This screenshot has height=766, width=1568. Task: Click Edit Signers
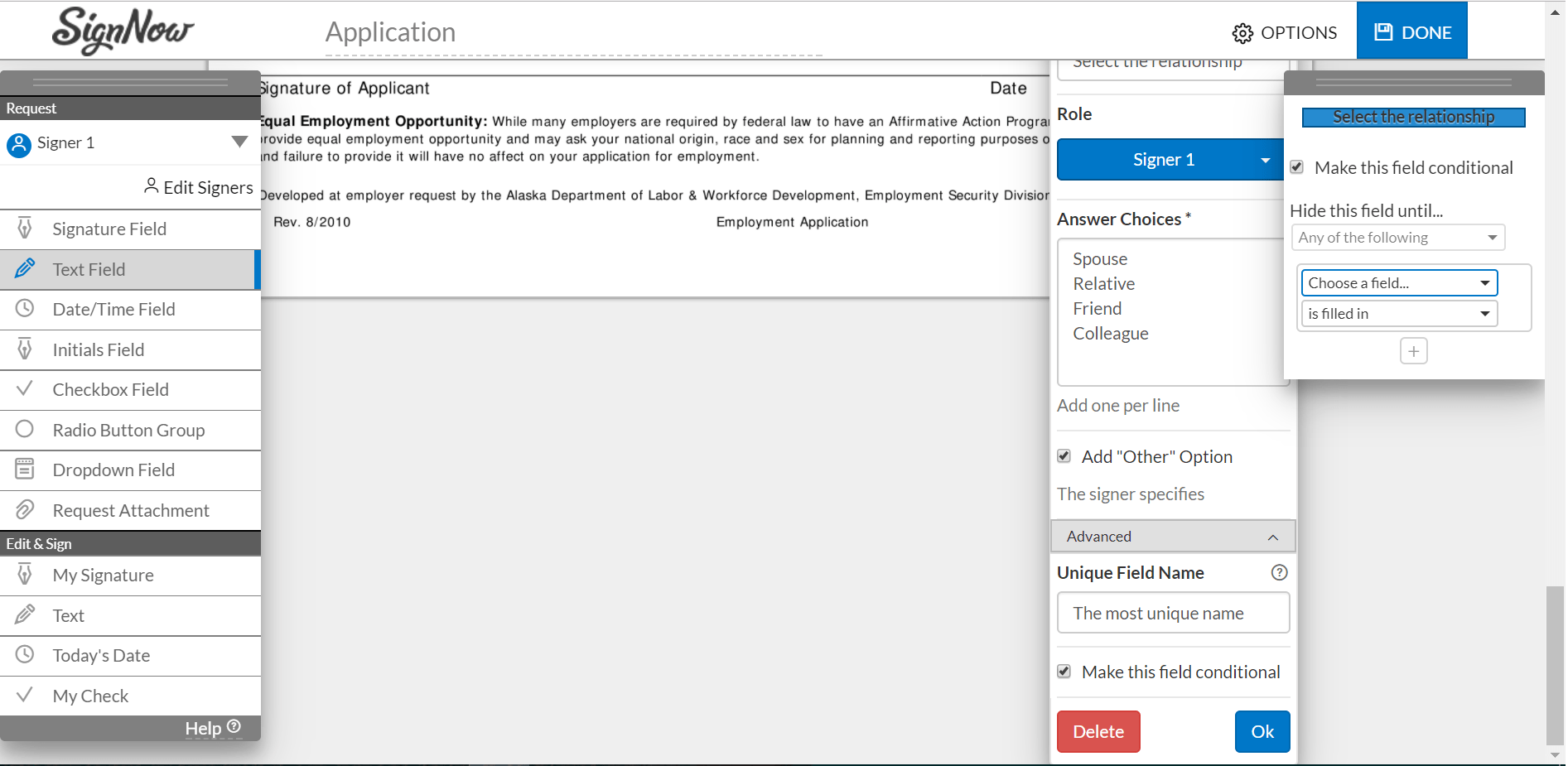(198, 187)
